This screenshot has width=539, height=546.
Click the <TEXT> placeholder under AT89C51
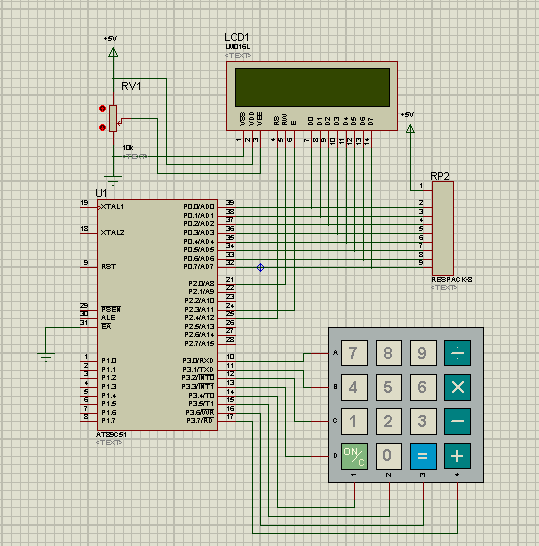(109, 443)
